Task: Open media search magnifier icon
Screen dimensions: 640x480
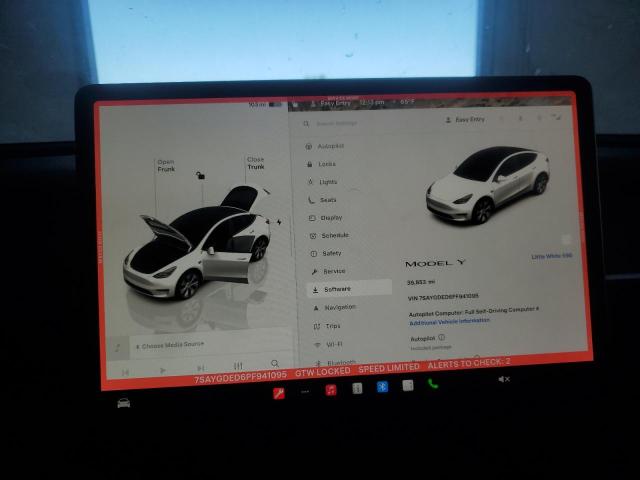Action: (275, 363)
